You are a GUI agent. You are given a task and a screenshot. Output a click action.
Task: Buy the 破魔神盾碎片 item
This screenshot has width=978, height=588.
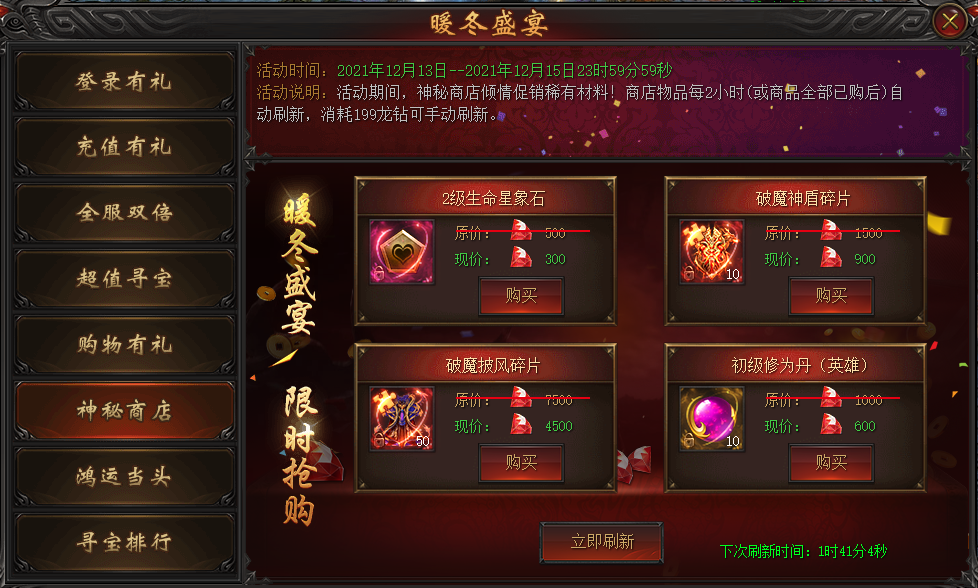[831, 296]
